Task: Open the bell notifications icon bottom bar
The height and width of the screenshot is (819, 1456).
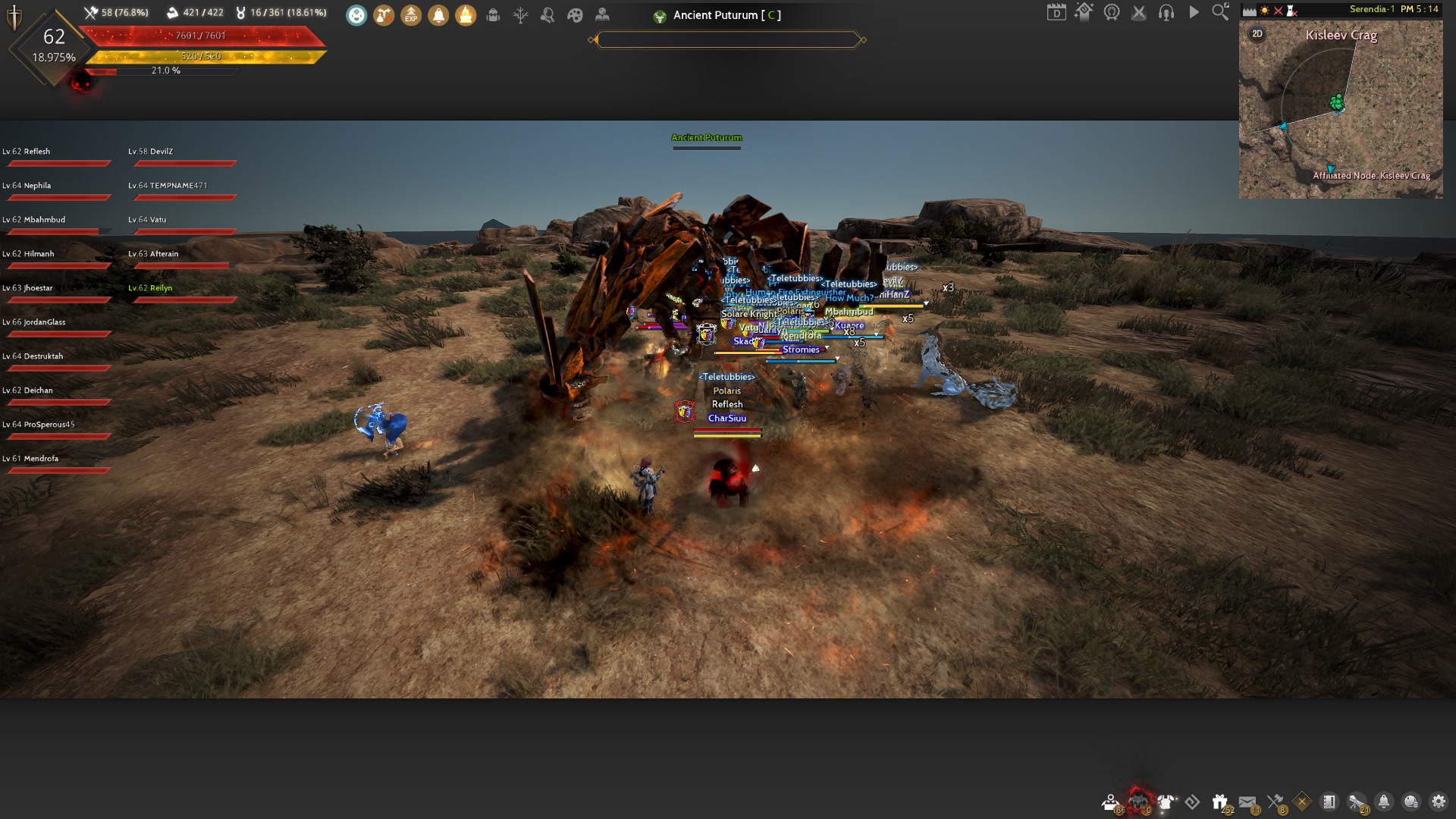Action: tap(1384, 802)
